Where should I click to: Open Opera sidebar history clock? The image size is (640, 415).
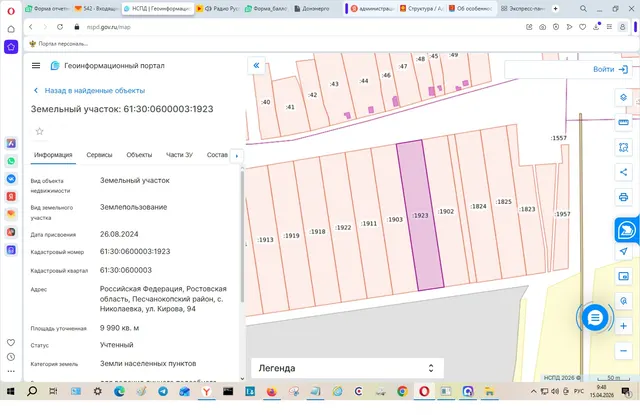pos(11,357)
